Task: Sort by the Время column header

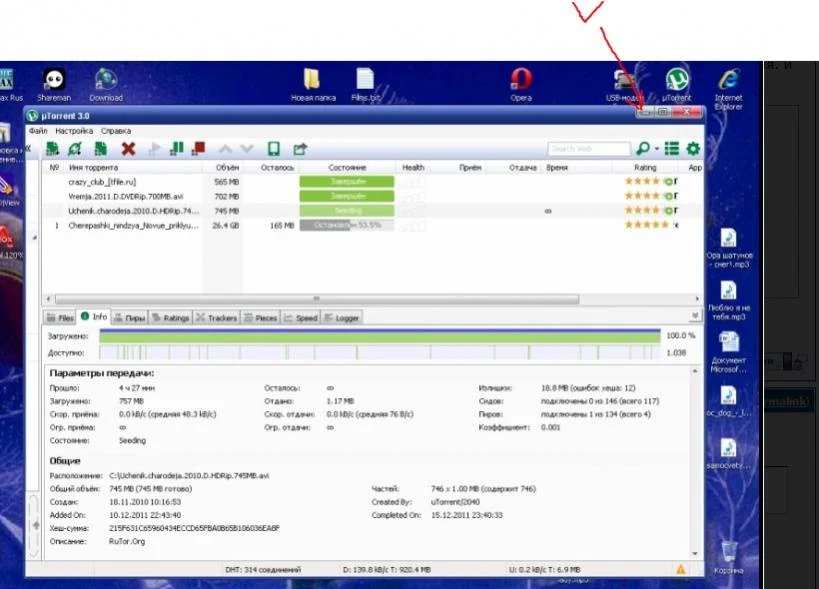Action: click(557, 168)
